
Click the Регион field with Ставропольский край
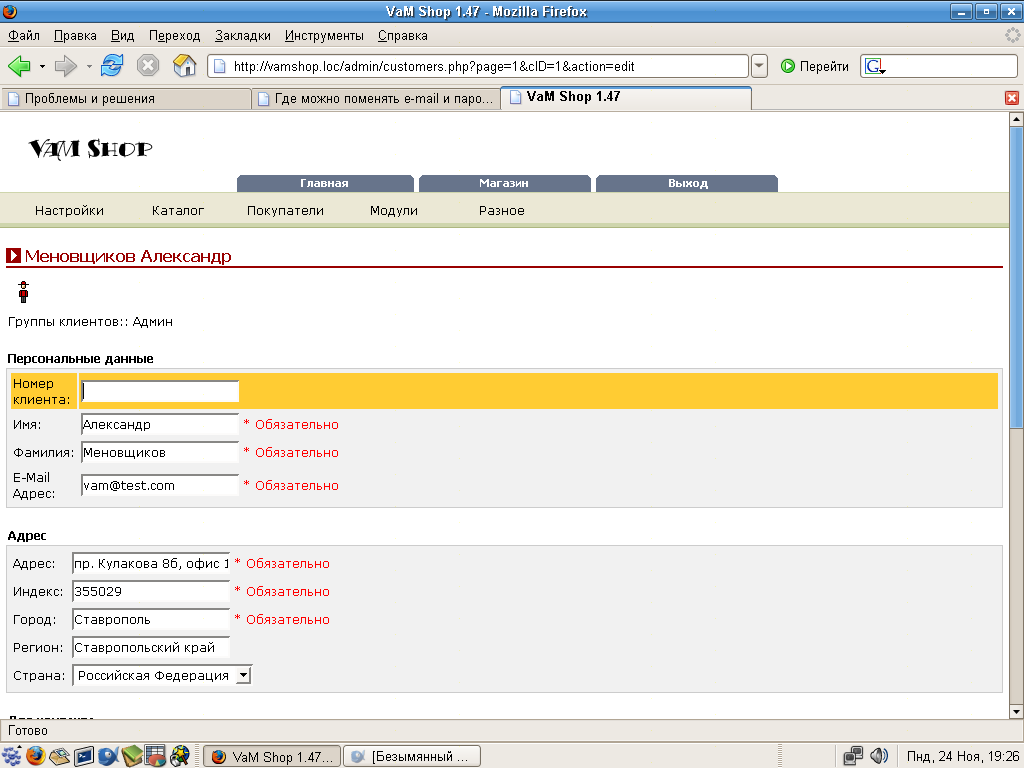pos(151,648)
